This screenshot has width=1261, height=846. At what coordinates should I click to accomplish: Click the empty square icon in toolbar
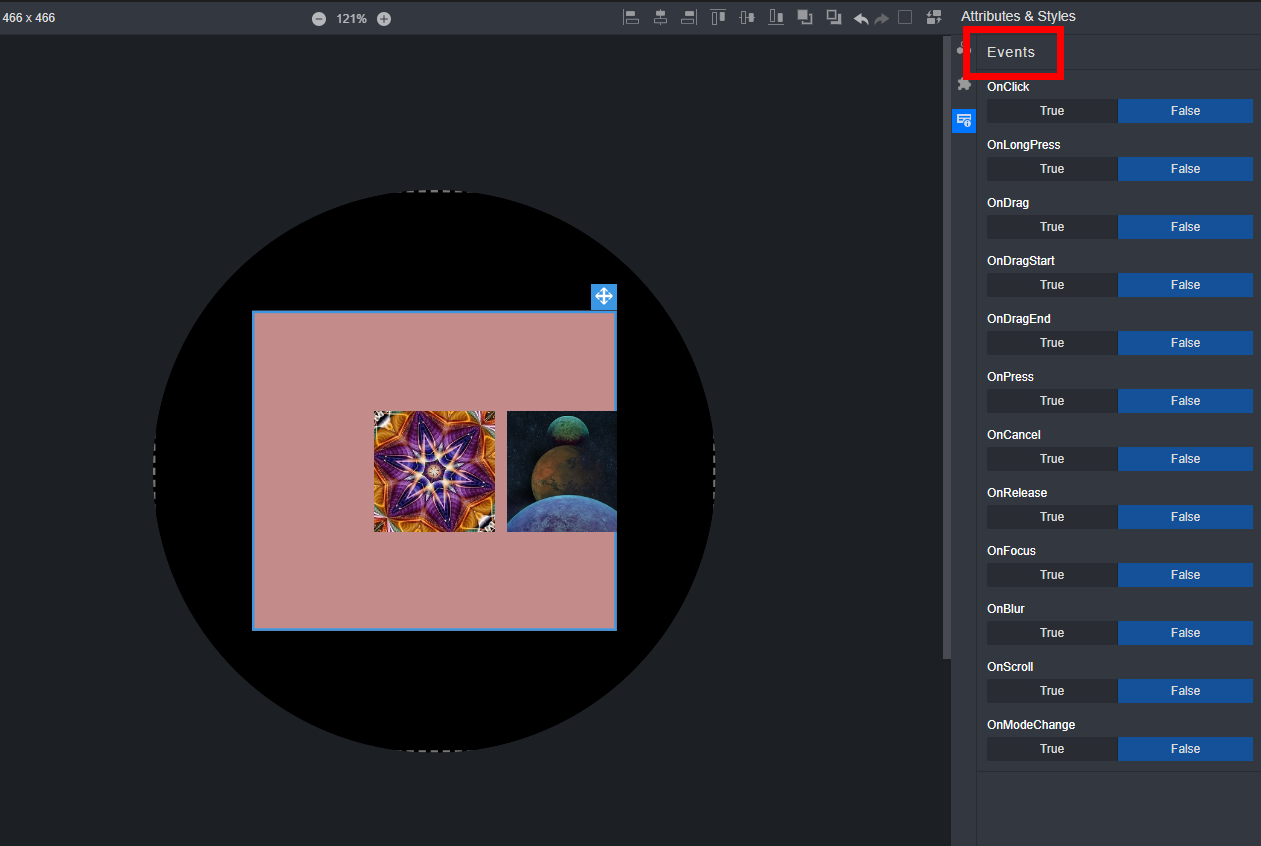[905, 17]
